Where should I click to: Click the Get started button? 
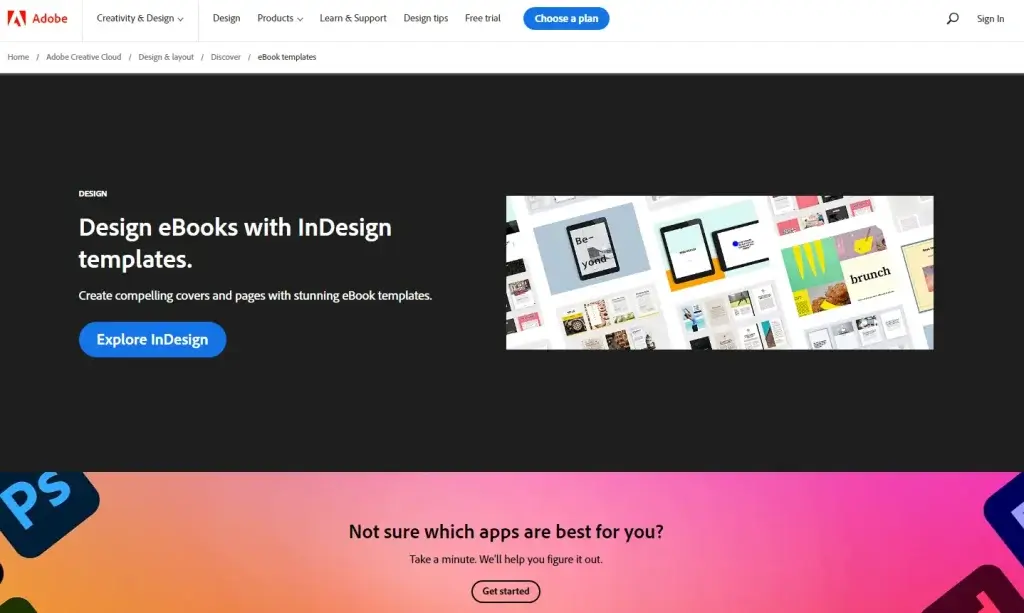coord(505,591)
